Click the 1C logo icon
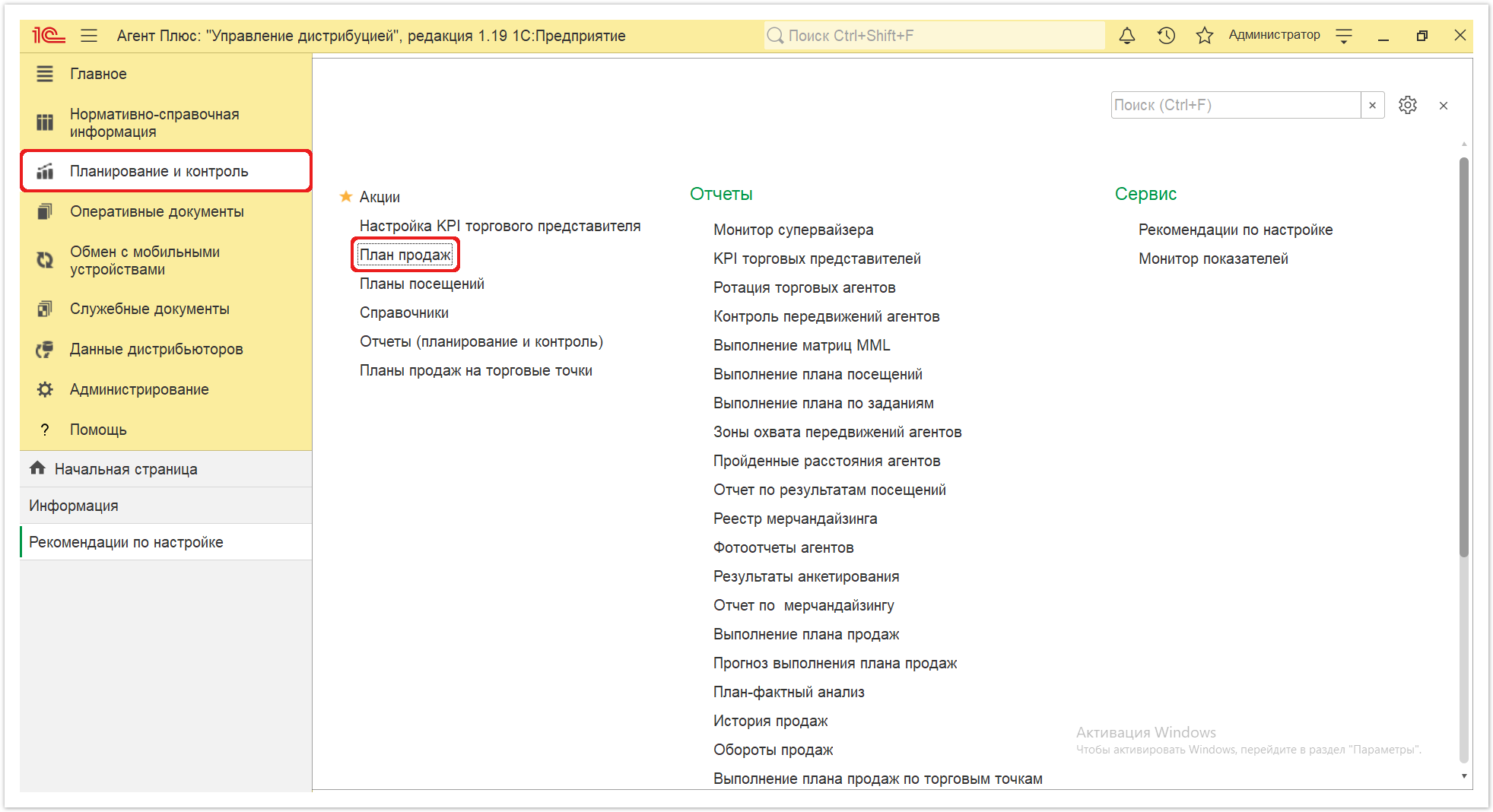This screenshot has height=812, width=1493. pyautogui.click(x=49, y=35)
